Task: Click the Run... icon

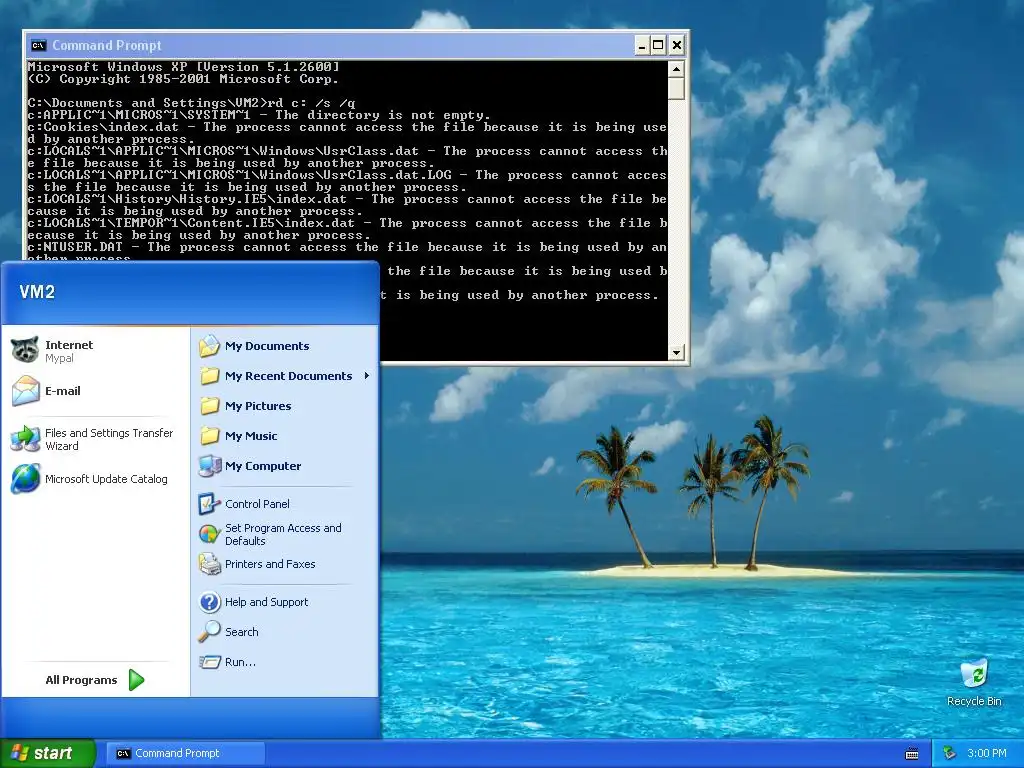Action: (x=210, y=662)
